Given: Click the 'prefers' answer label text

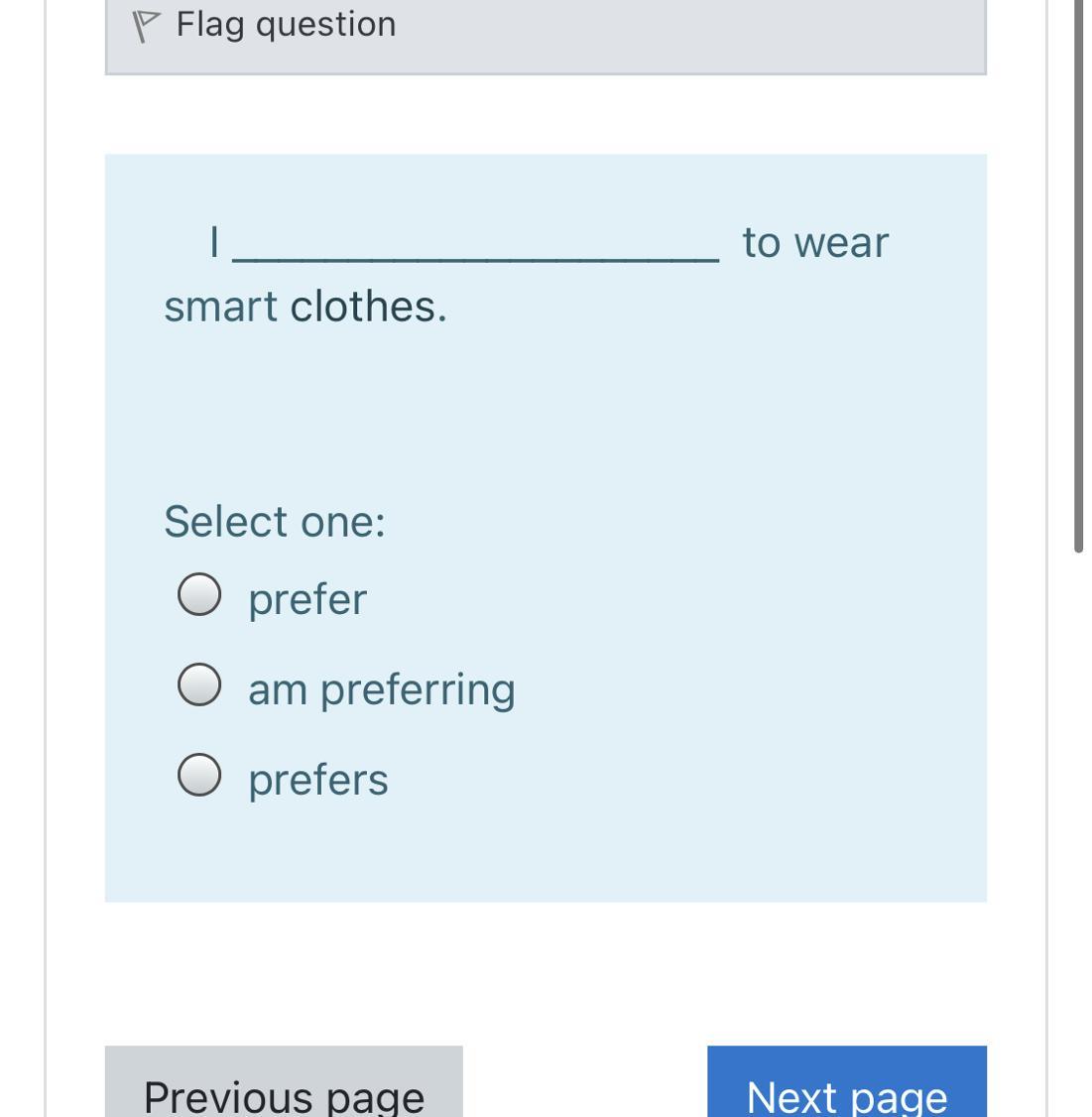Looking at the screenshot, I should click(x=318, y=780).
